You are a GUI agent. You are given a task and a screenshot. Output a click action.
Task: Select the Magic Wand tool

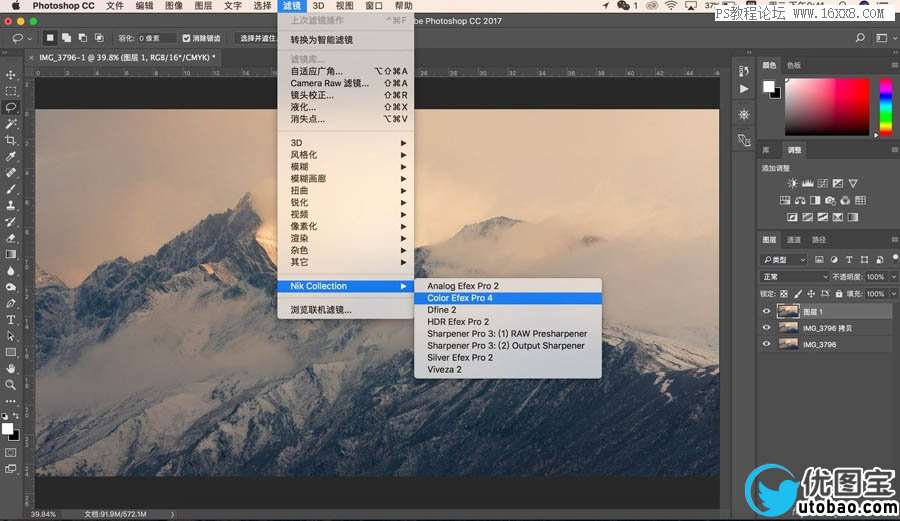coord(10,123)
